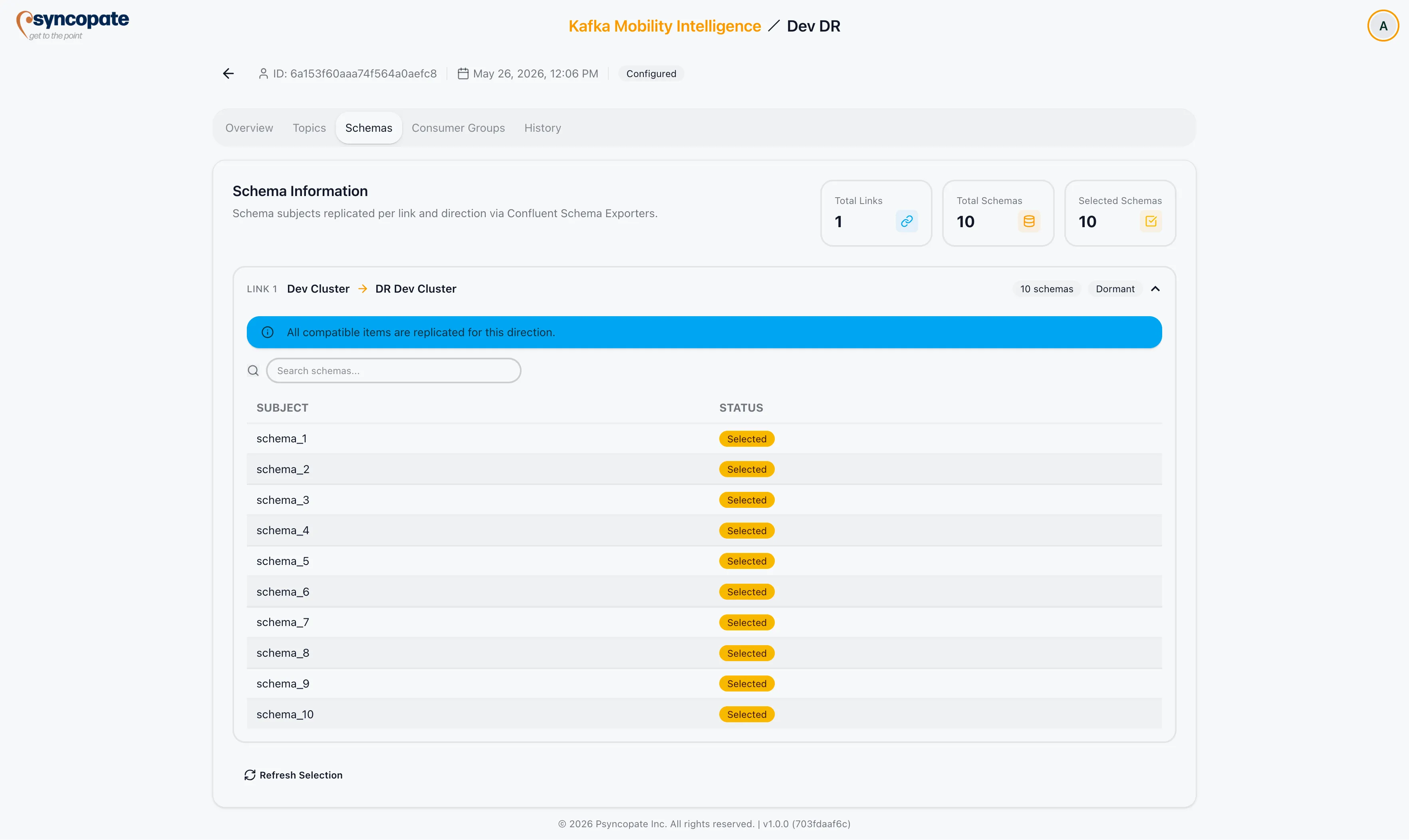Click the Total Schemas card
This screenshot has height=840, width=1409.
pos(998,214)
